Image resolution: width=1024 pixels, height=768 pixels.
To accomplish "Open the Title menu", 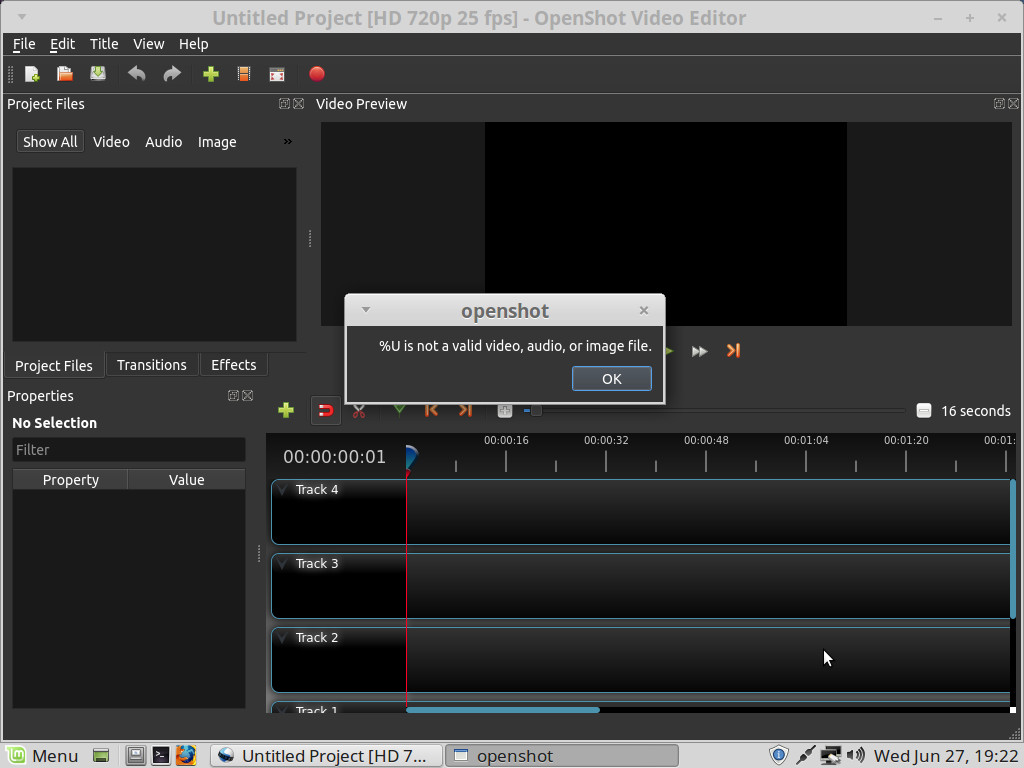I will (x=104, y=44).
